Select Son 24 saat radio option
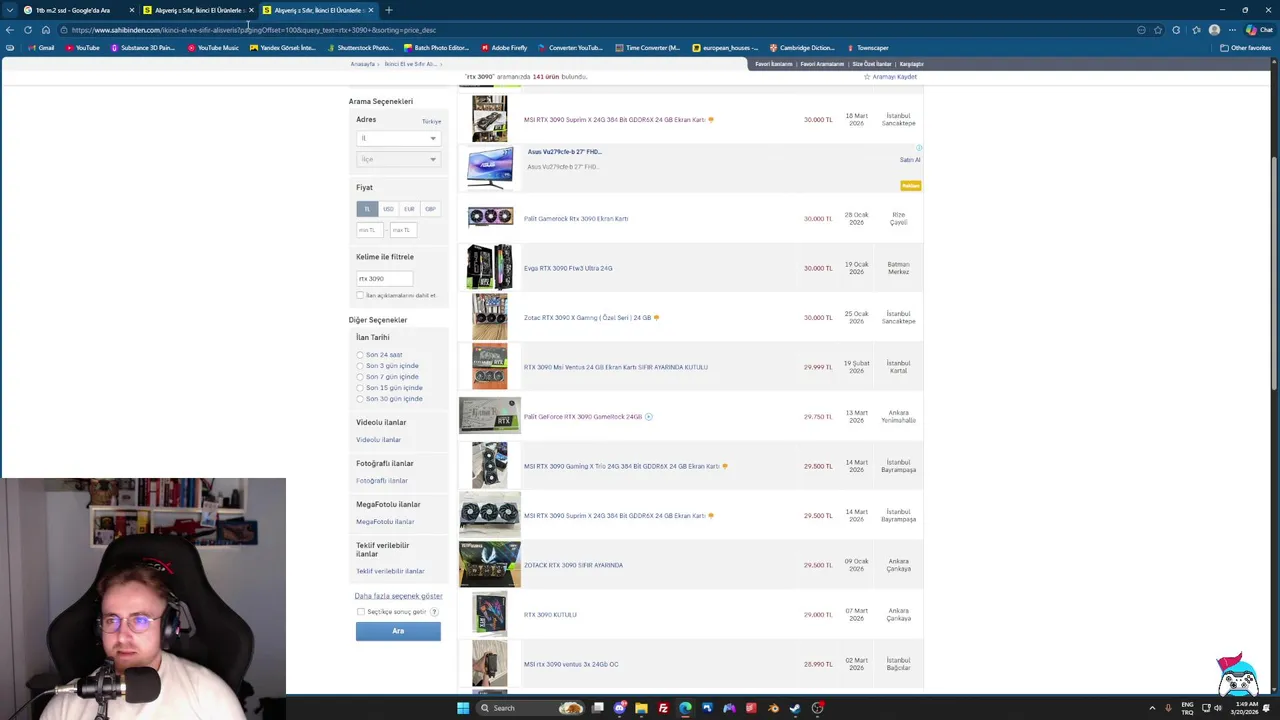Viewport: 1280px width, 720px height. coord(360,355)
